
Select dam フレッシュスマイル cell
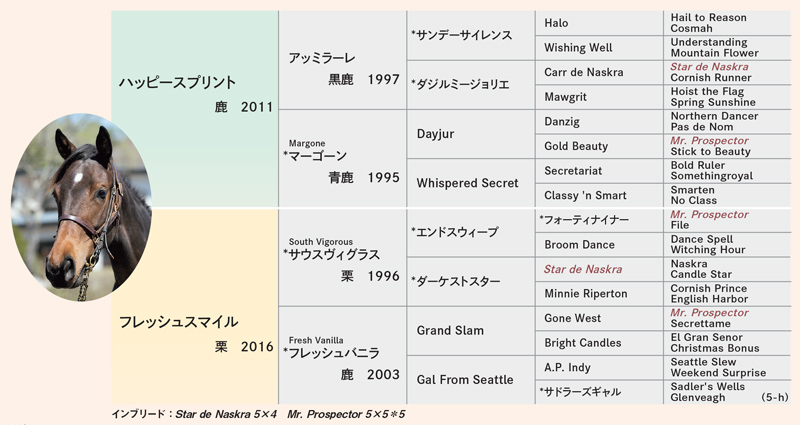pos(195,306)
